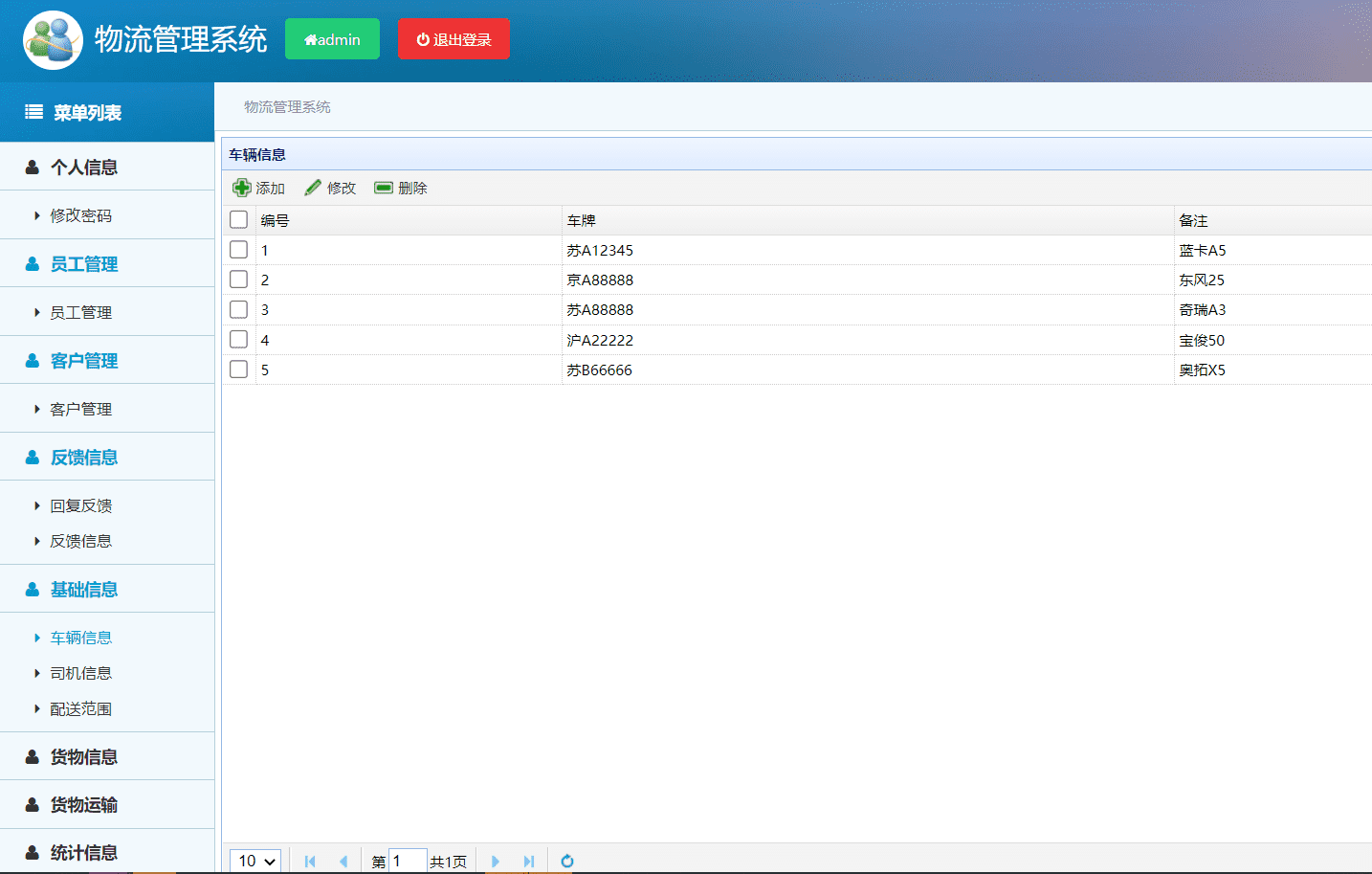Click user icon beside 货物信息
This screenshot has height=874, width=1372.
click(33, 757)
